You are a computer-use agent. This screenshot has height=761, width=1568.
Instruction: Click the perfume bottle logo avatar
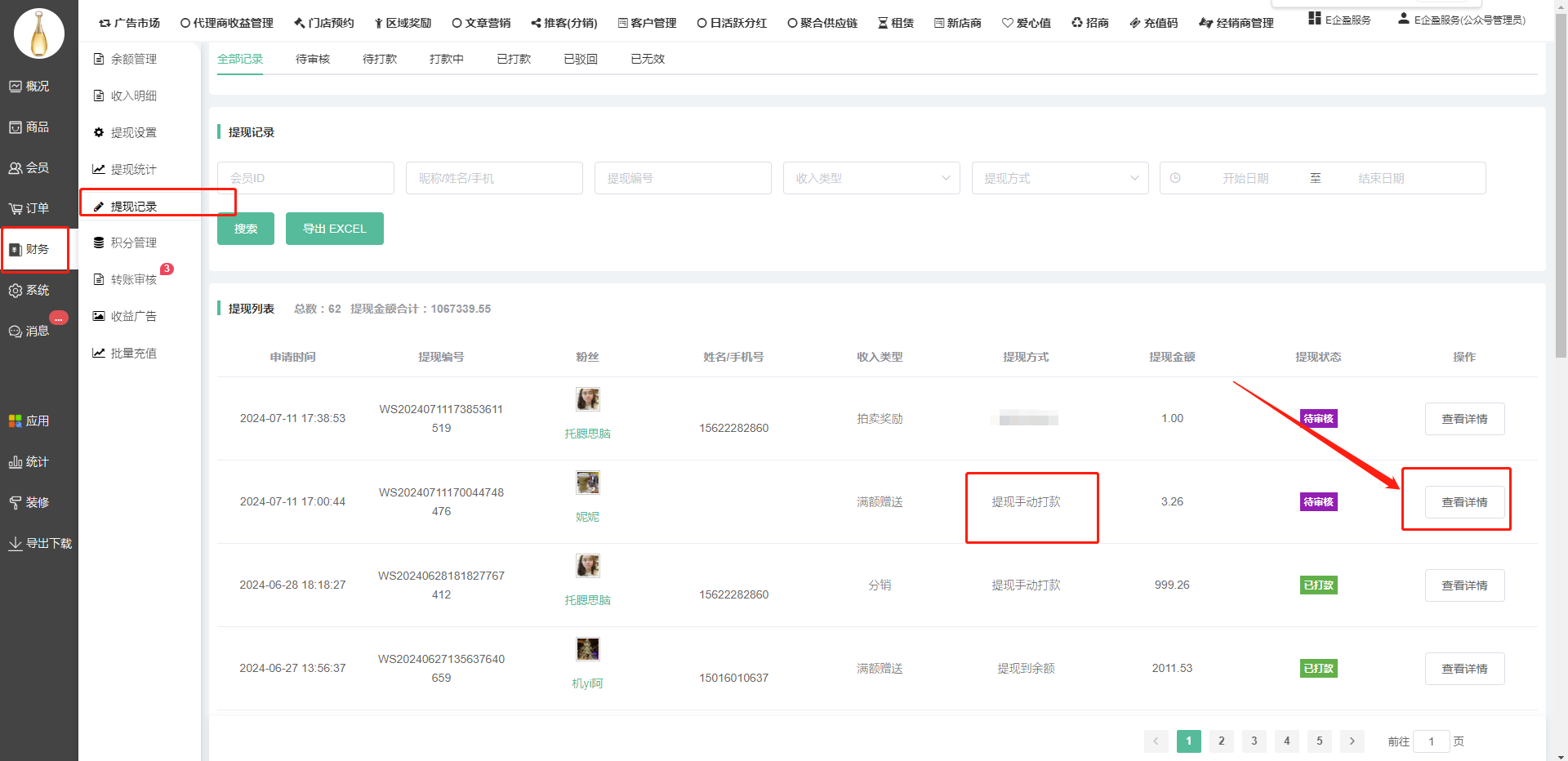click(38, 33)
